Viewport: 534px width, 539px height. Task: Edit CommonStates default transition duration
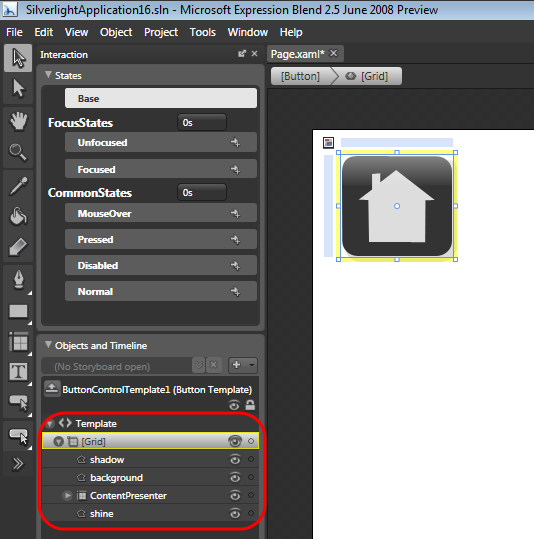click(202, 192)
